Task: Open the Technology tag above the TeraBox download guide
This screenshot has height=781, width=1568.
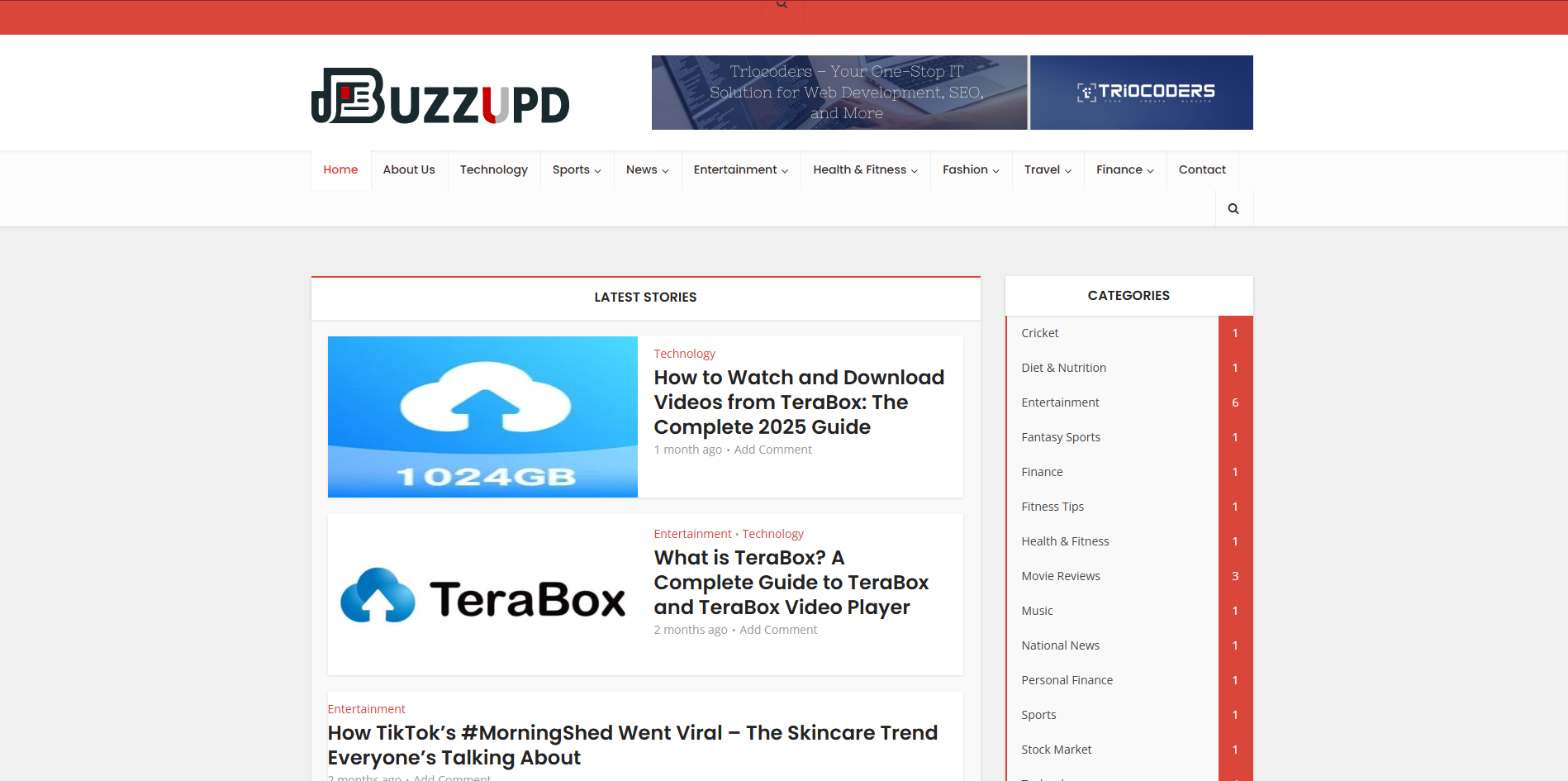Action: 684,354
